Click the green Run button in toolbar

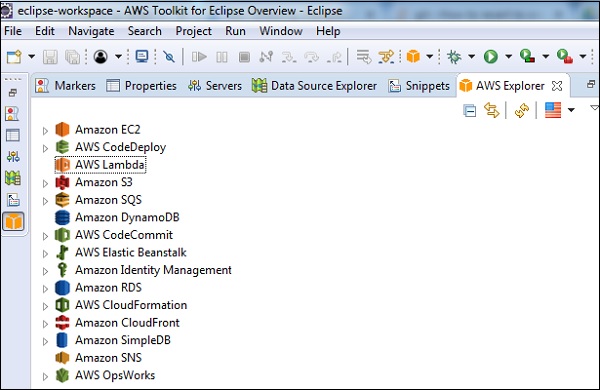[x=491, y=57]
